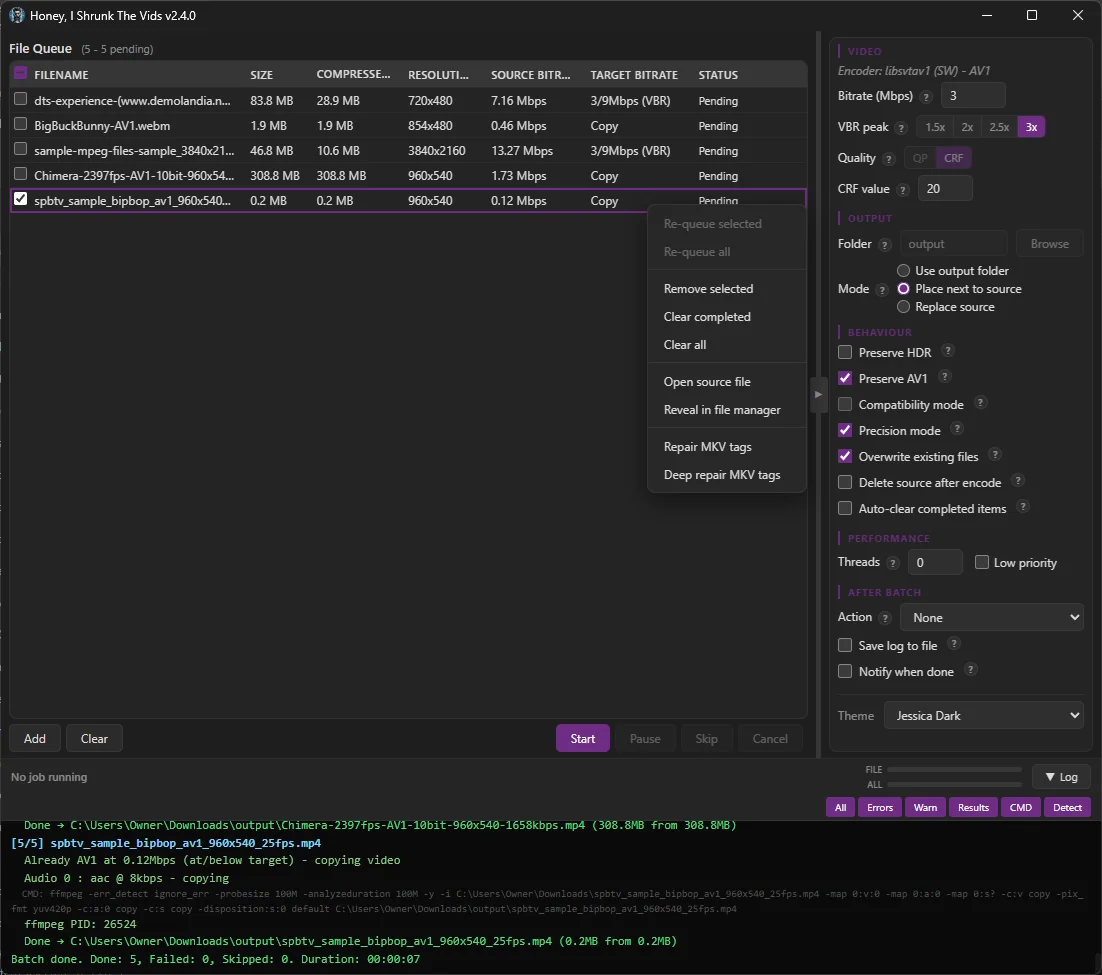This screenshot has width=1102, height=975.
Task: Click Reveal in file manager menu entry
Action: [x=727, y=410]
